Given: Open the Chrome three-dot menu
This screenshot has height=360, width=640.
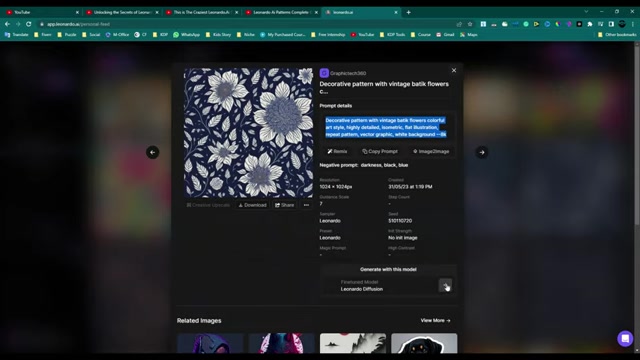Looking at the screenshot, I should [633, 24].
